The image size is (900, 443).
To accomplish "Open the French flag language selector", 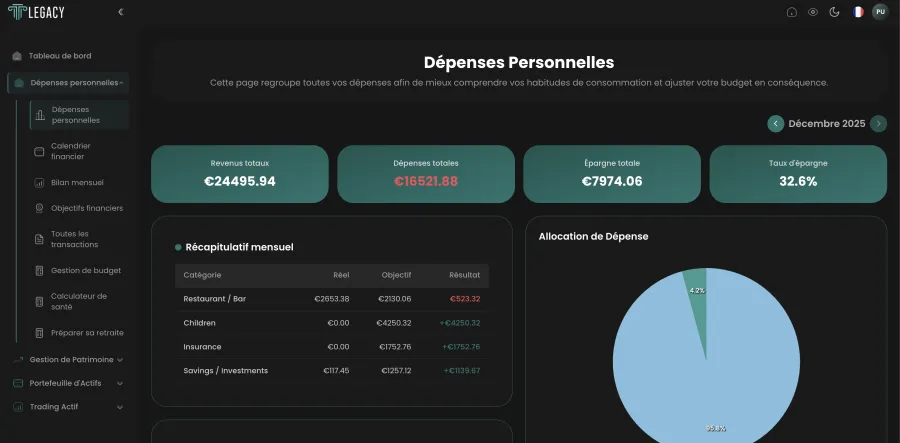I will (x=858, y=12).
